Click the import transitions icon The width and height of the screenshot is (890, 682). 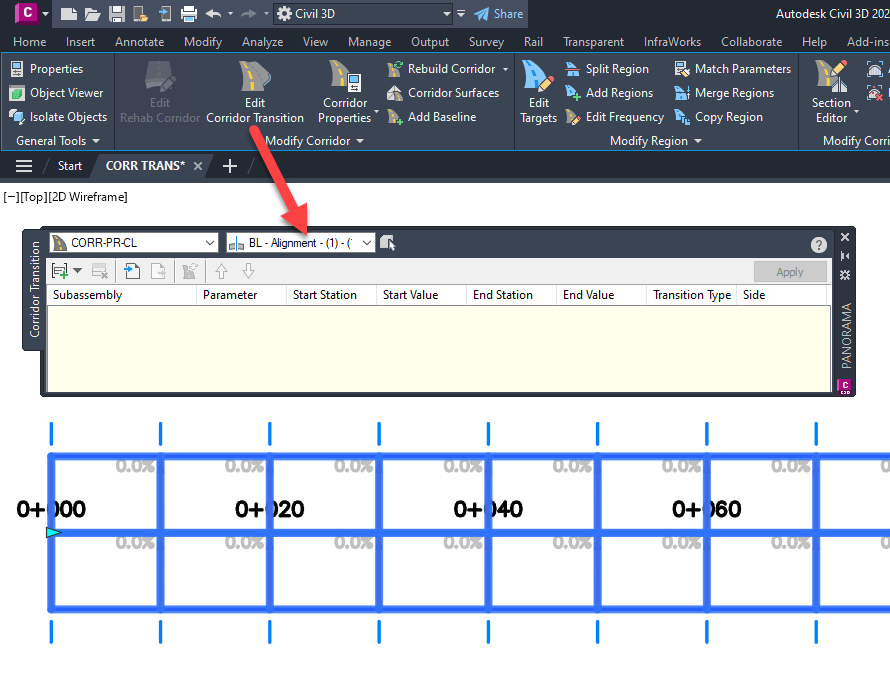132,271
